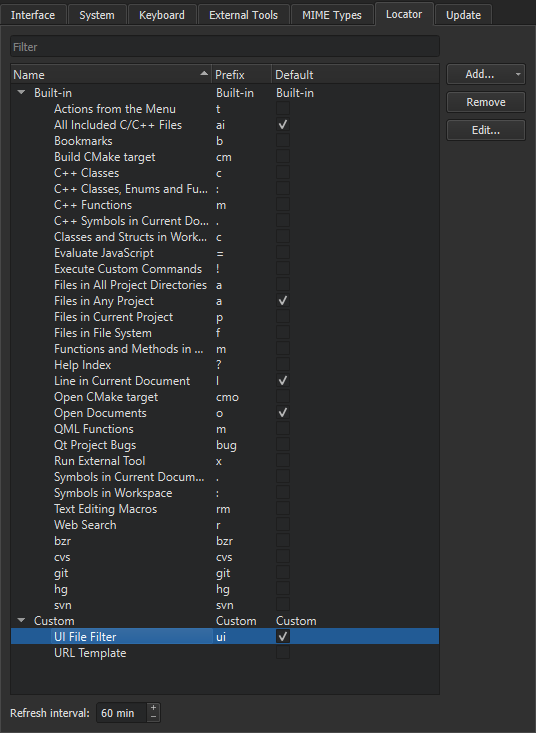The height and width of the screenshot is (733, 536).
Task: Select the svn filter row
Action: [x=225, y=605]
